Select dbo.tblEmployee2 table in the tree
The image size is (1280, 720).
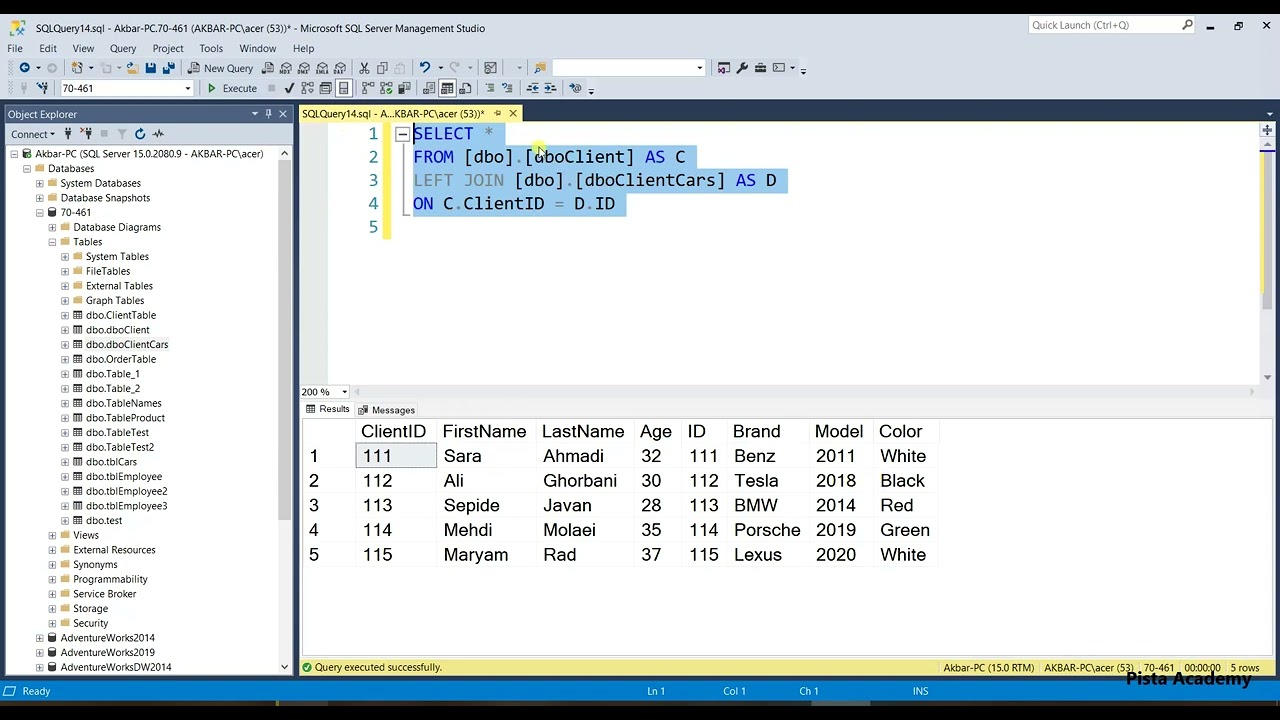[x=126, y=491]
